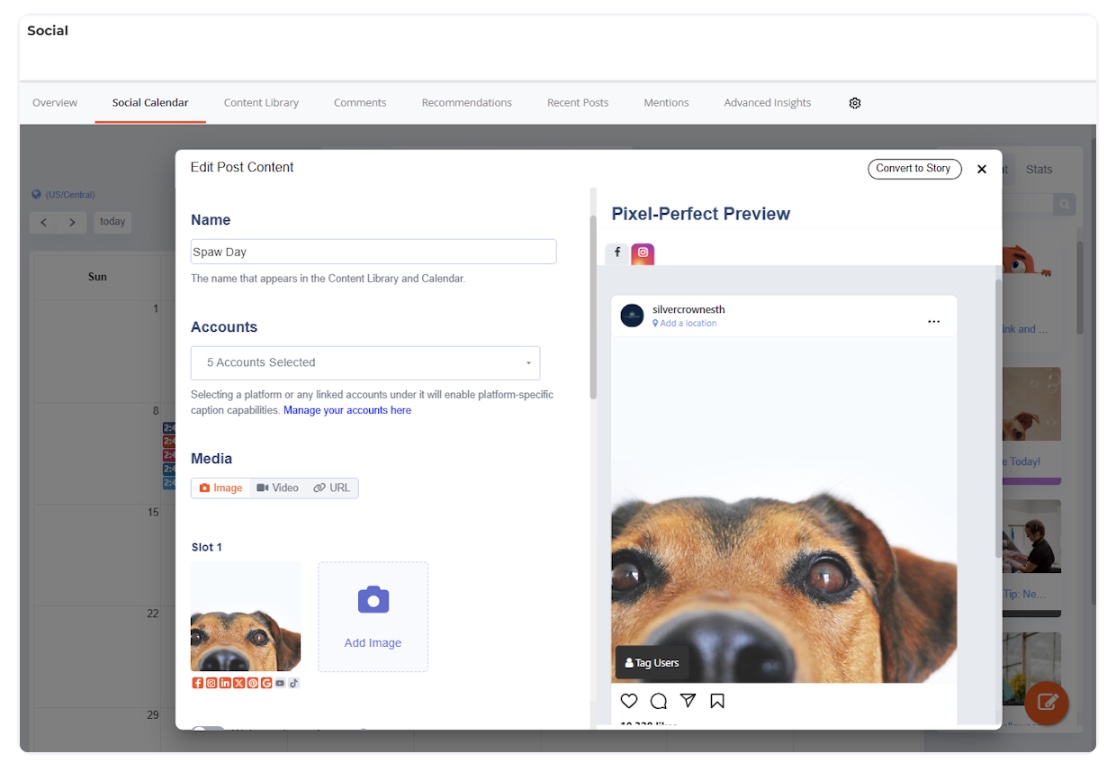Open the Comments tab
Viewport: 1104px width, 760px height.
click(x=360, y=103)
